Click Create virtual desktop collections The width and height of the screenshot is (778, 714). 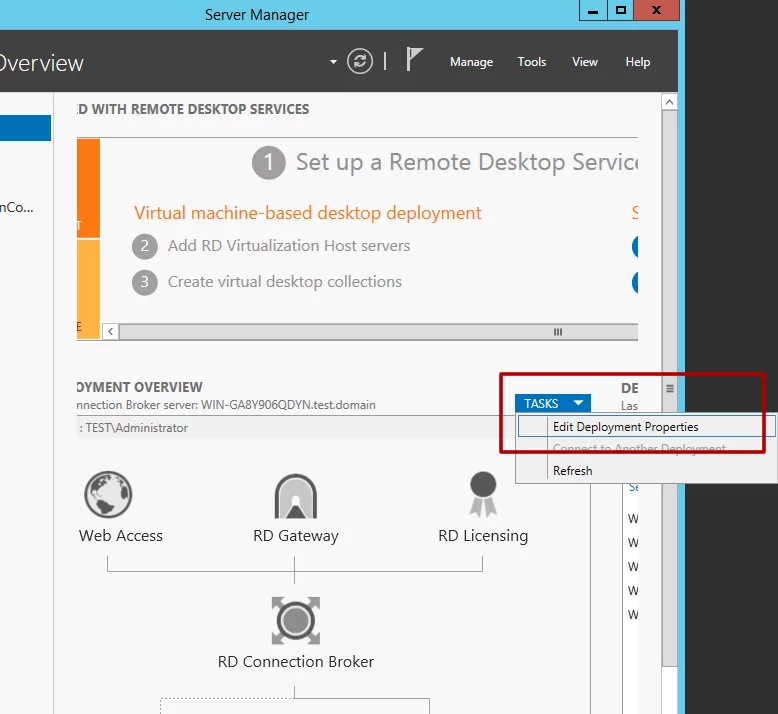[x=284, y=282]
